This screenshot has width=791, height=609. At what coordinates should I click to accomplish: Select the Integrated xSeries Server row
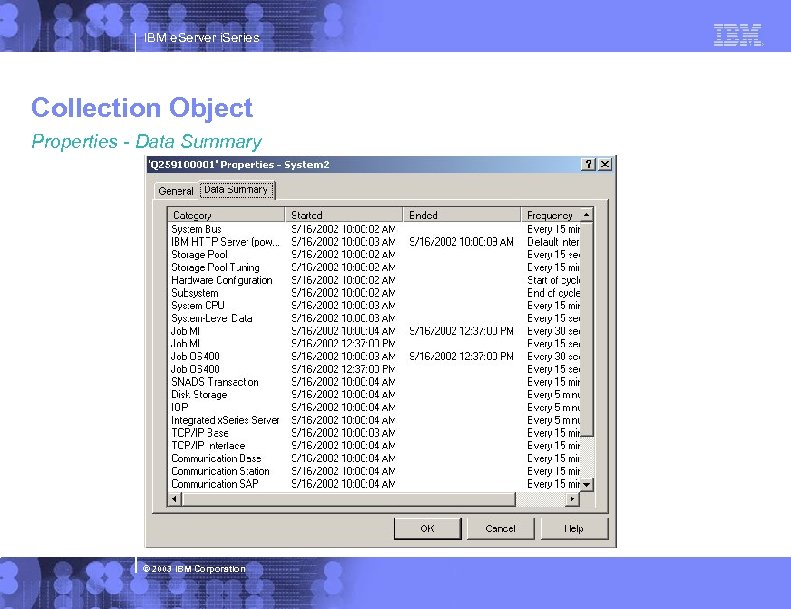tap(374, 420)
